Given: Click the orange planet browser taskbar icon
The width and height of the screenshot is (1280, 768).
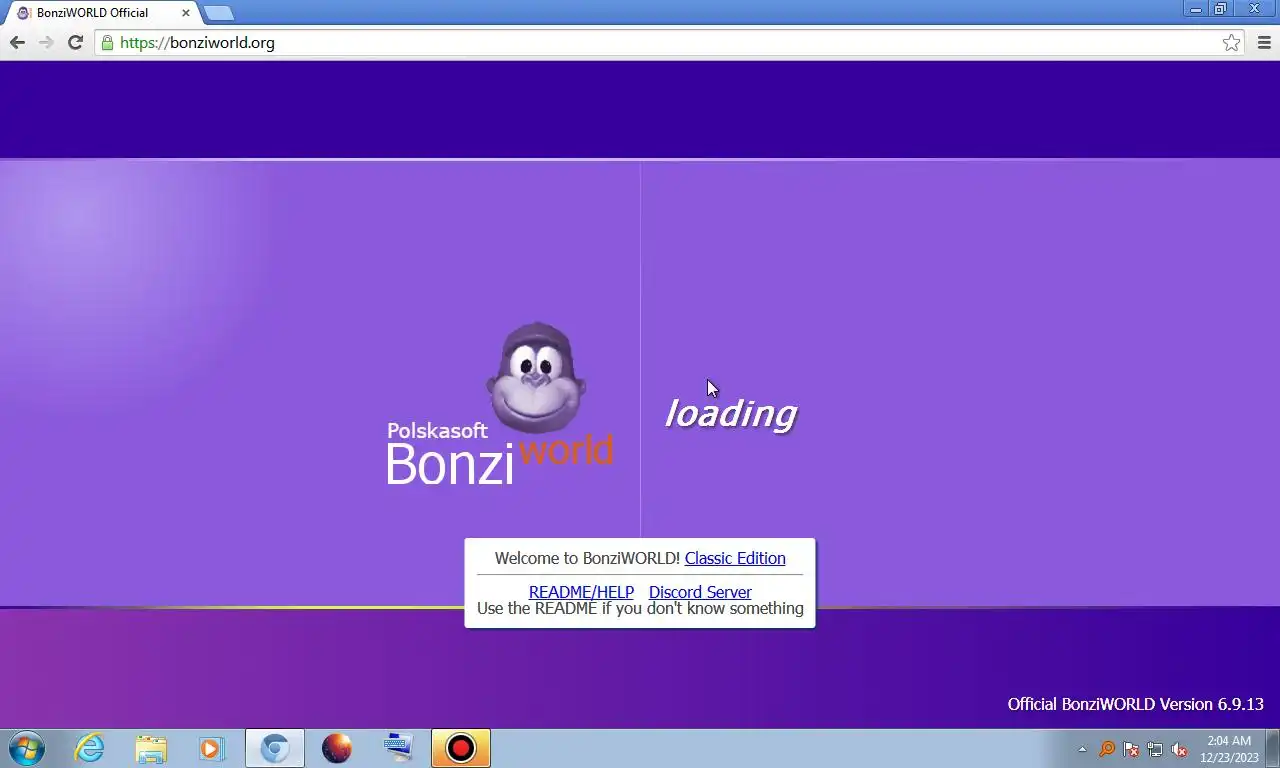Looking at the screenshot, I should (x=337, y=748).
